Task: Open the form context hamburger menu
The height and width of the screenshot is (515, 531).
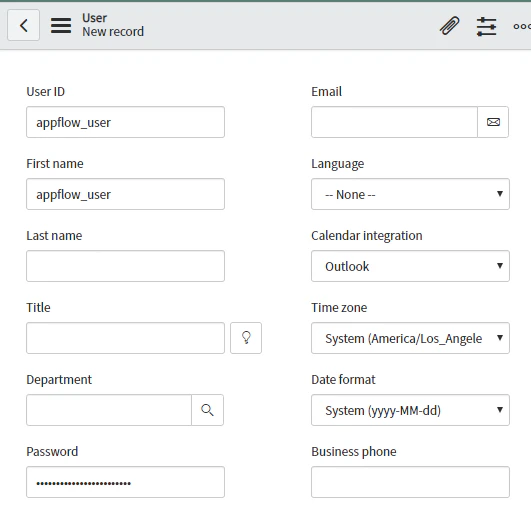Action: pos(61,25)
